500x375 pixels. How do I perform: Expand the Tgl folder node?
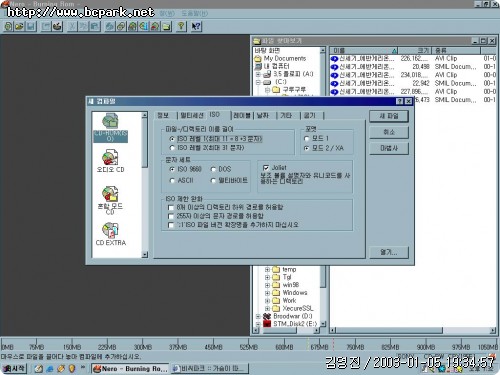pyautogui.click(x=267, y=277)
